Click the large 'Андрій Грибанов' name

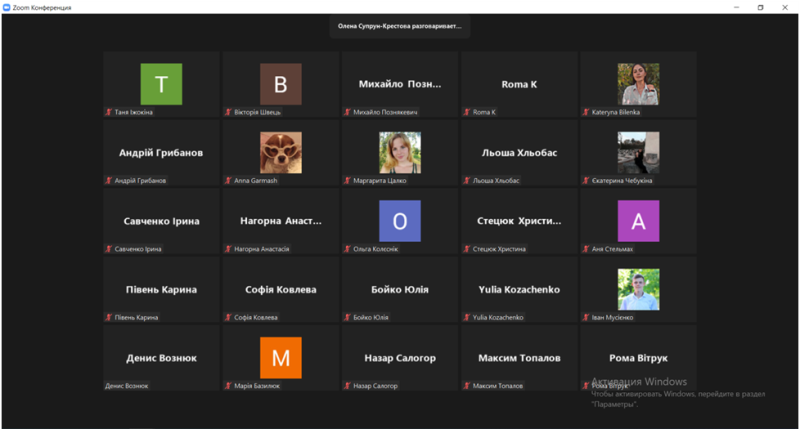pyautogui.click(x=161, y=153)
